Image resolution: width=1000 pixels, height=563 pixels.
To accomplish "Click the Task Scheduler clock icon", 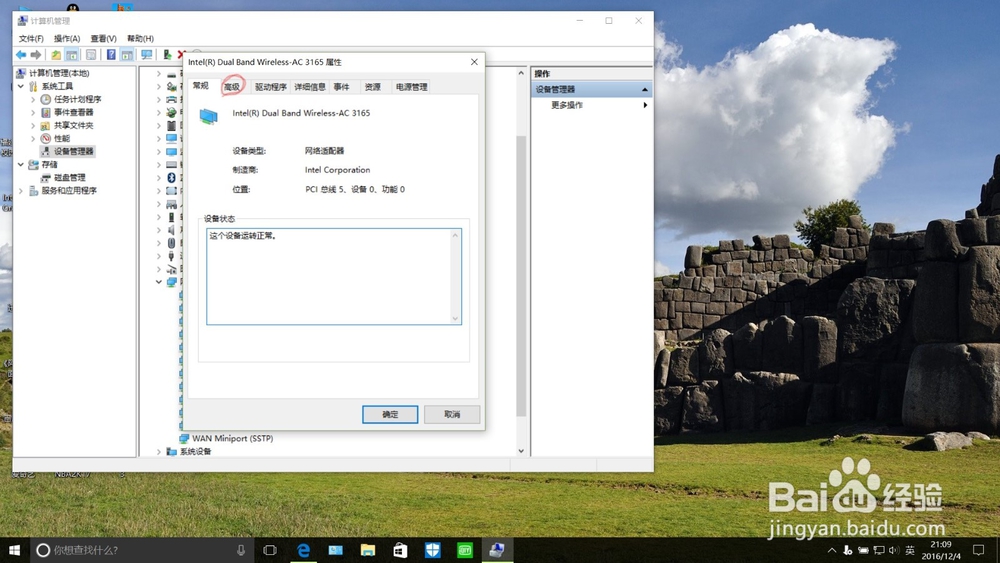I will point(46,99).
